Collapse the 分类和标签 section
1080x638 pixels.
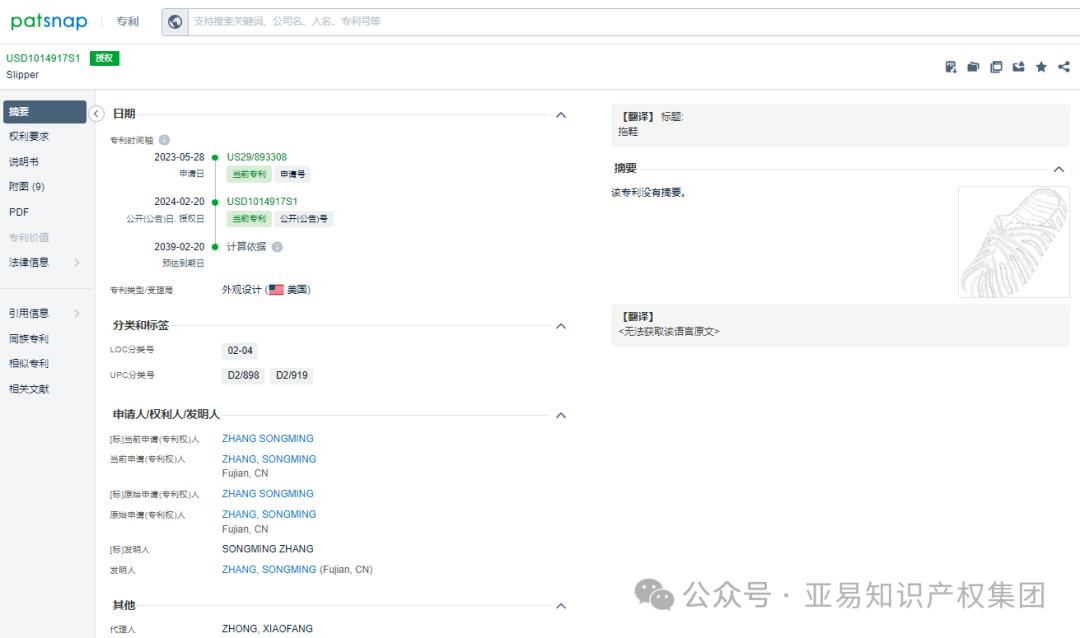(561, 325)
